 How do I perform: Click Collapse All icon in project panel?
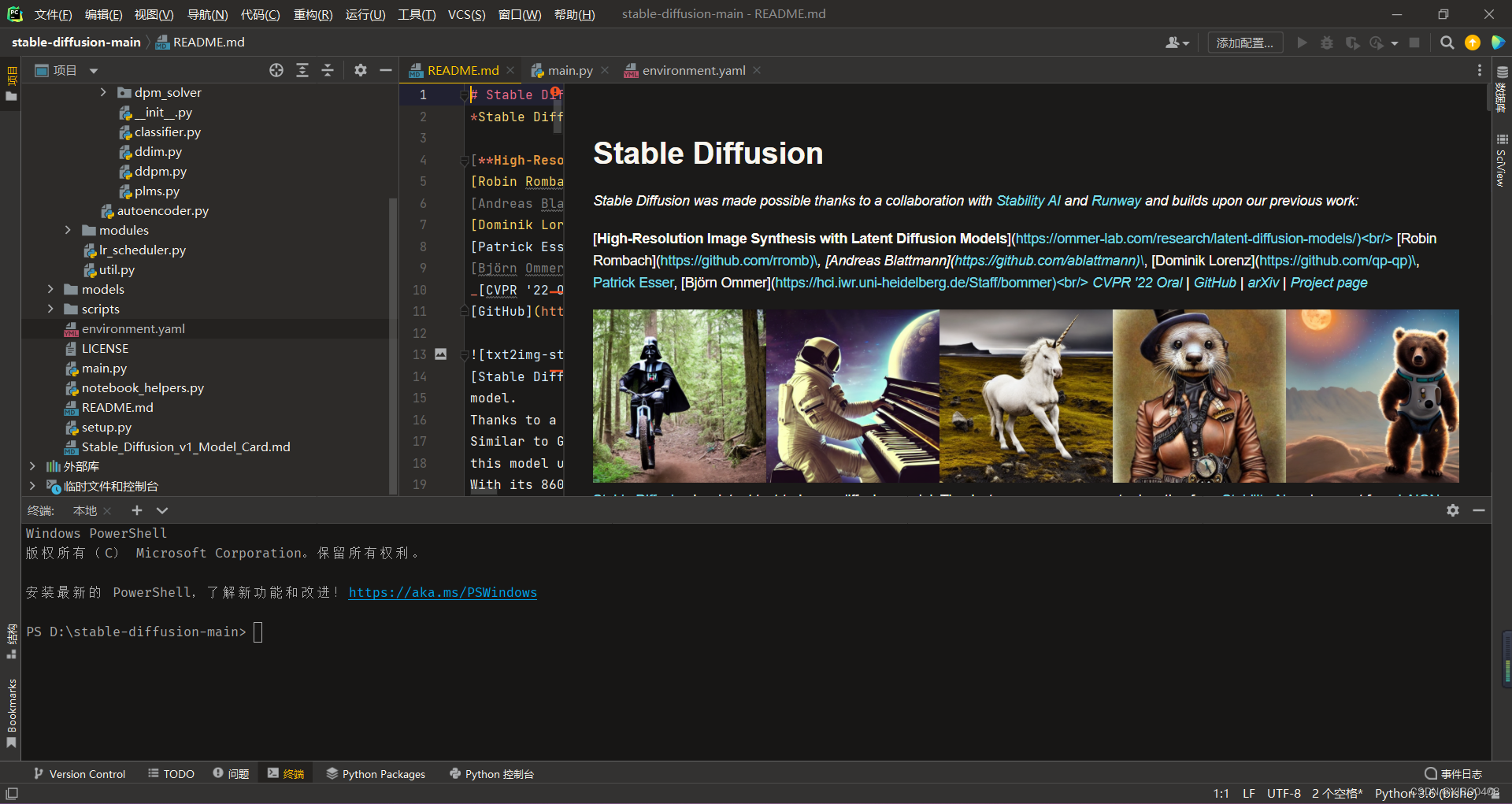click(328, 71)
